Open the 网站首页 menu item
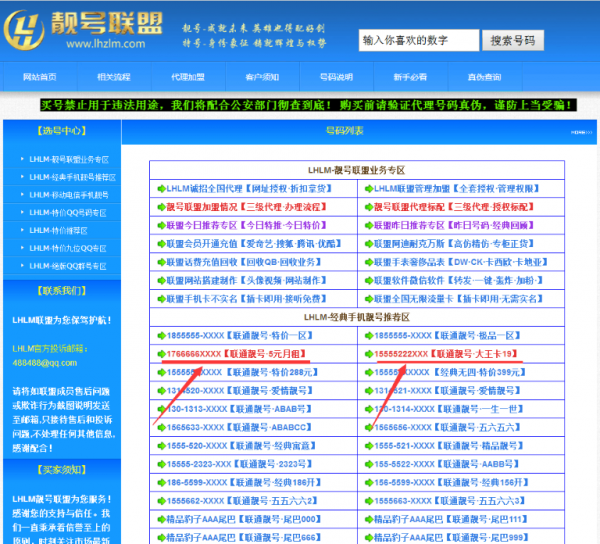Screen dimensions: 600x544 (x=40, y=77)
